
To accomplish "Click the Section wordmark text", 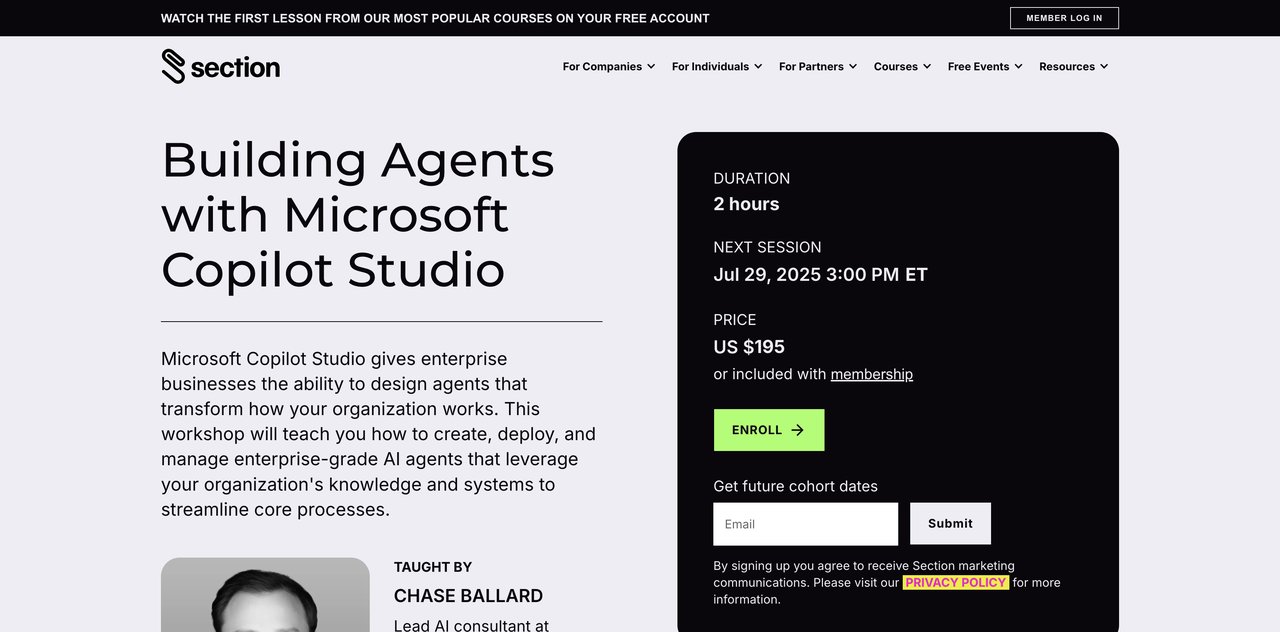I will pos(235,67).
